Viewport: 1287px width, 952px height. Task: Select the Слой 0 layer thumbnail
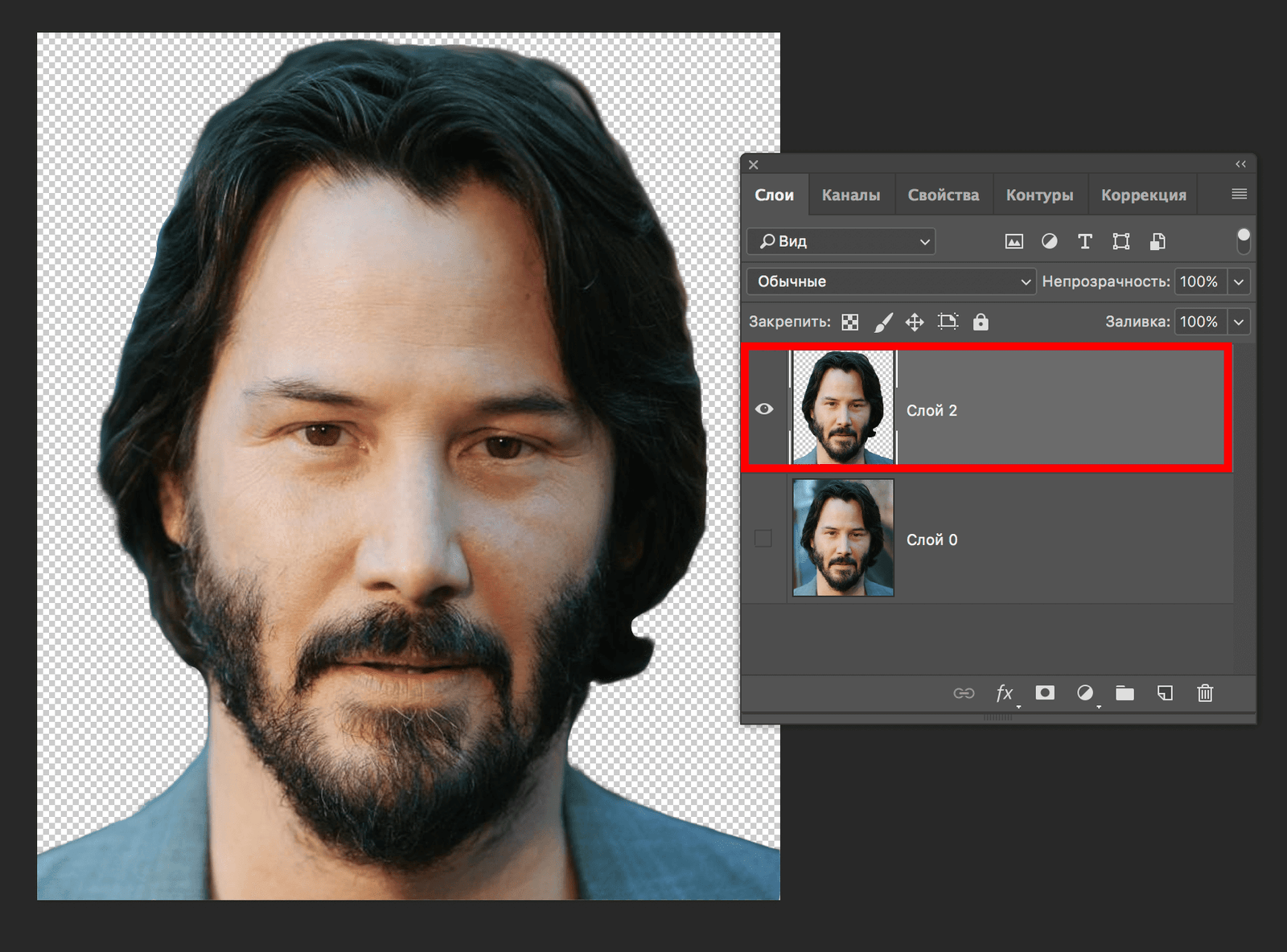[843, 538]
